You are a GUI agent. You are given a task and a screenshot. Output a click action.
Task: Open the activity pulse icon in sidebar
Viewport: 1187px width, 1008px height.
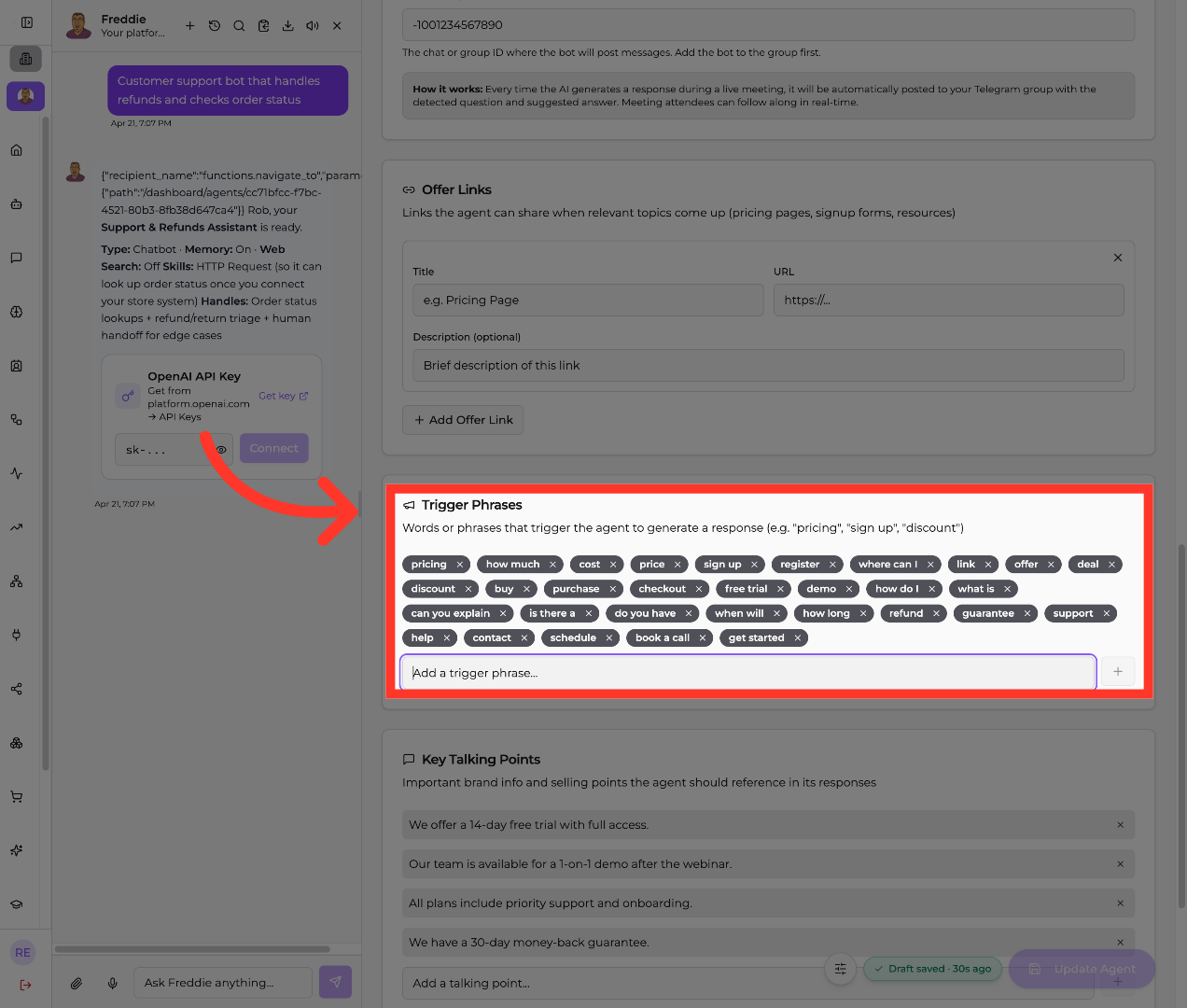17,473
